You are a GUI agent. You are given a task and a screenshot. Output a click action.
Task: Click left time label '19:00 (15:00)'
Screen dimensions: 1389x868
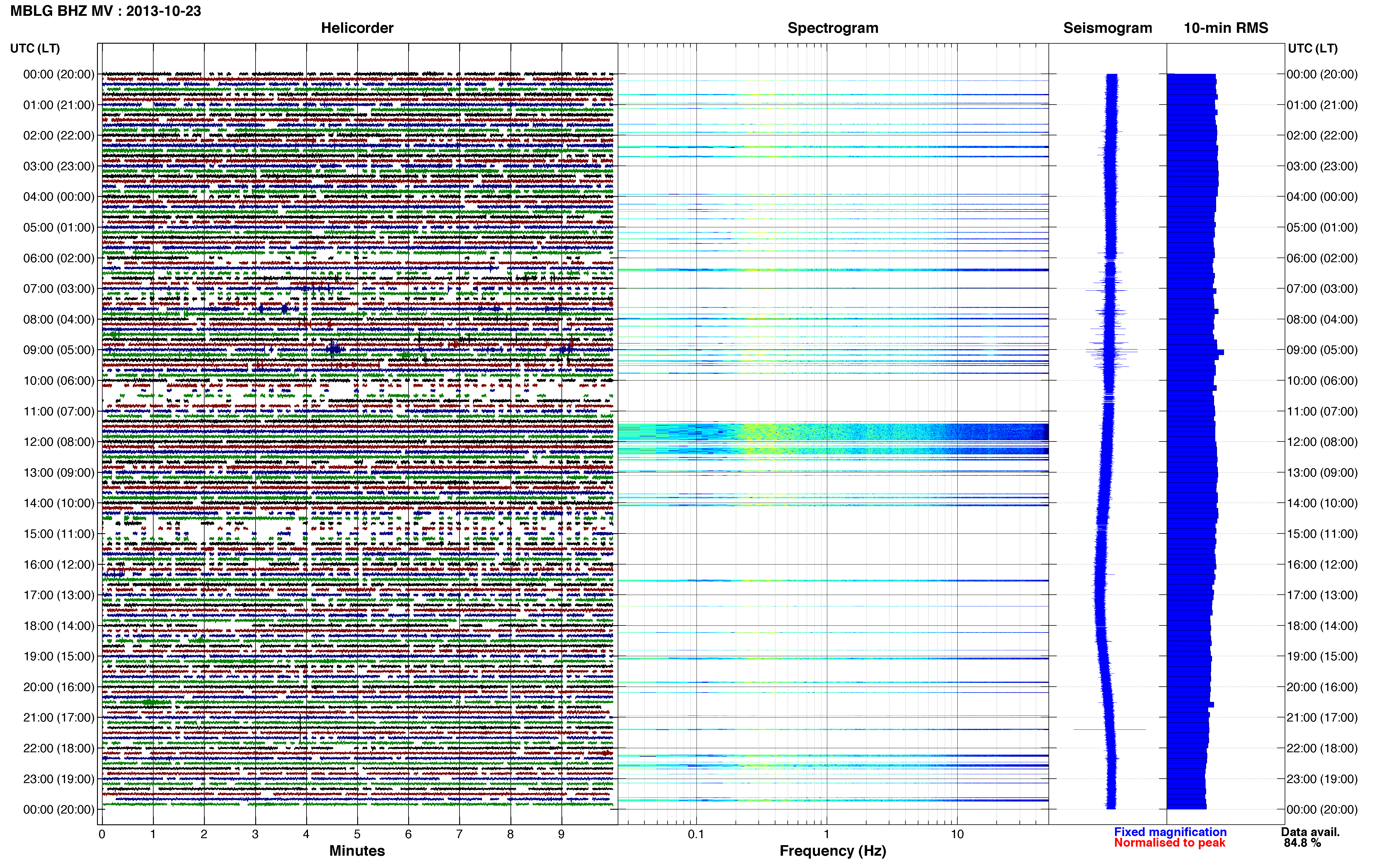point(59,656)
